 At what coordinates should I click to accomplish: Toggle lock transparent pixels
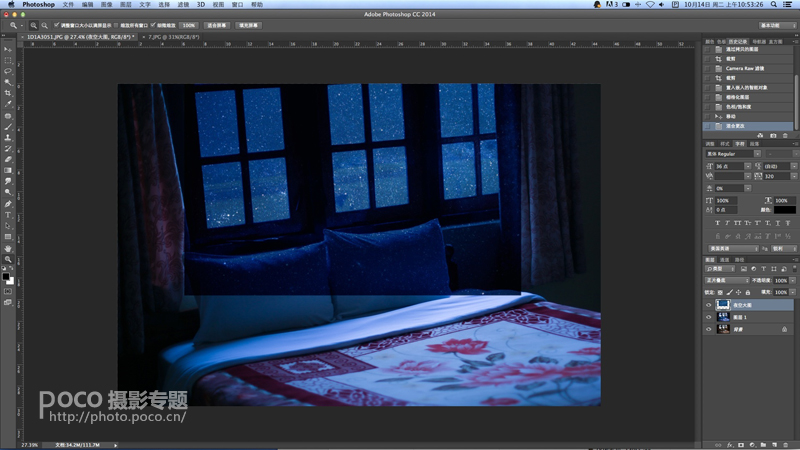(720, 292)
